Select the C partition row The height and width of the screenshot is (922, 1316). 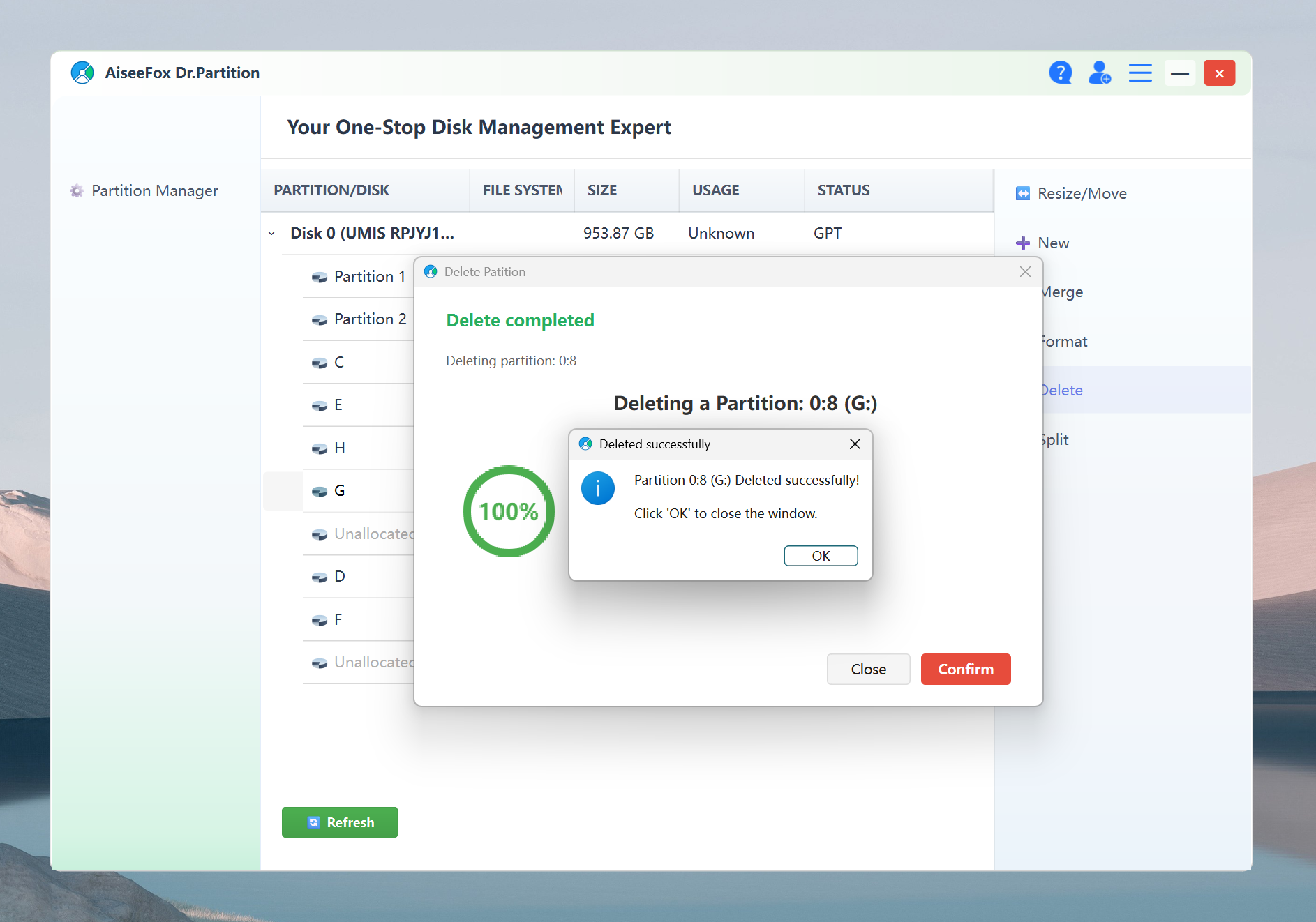358,363
